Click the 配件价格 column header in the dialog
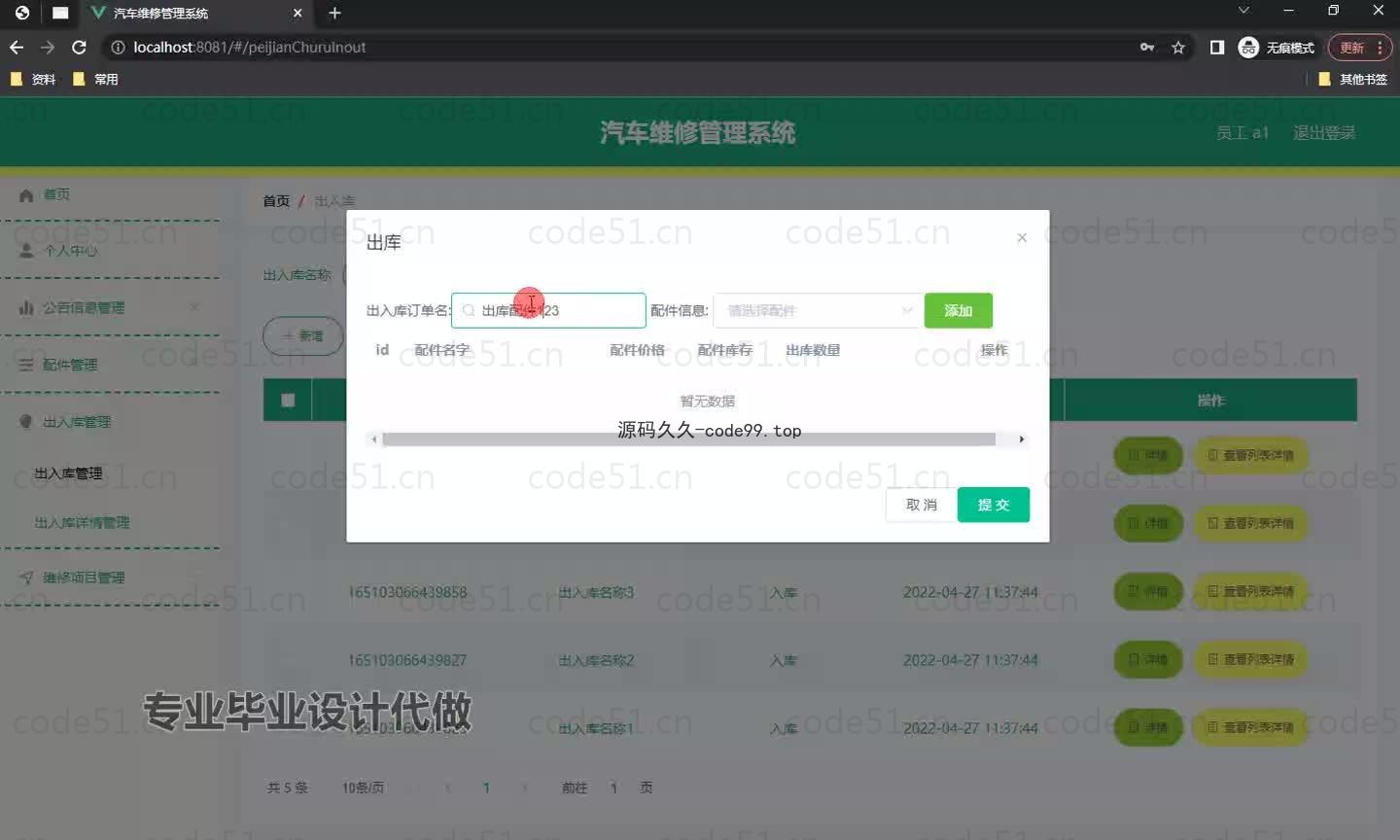1400x840 pixels. point(637,350)
